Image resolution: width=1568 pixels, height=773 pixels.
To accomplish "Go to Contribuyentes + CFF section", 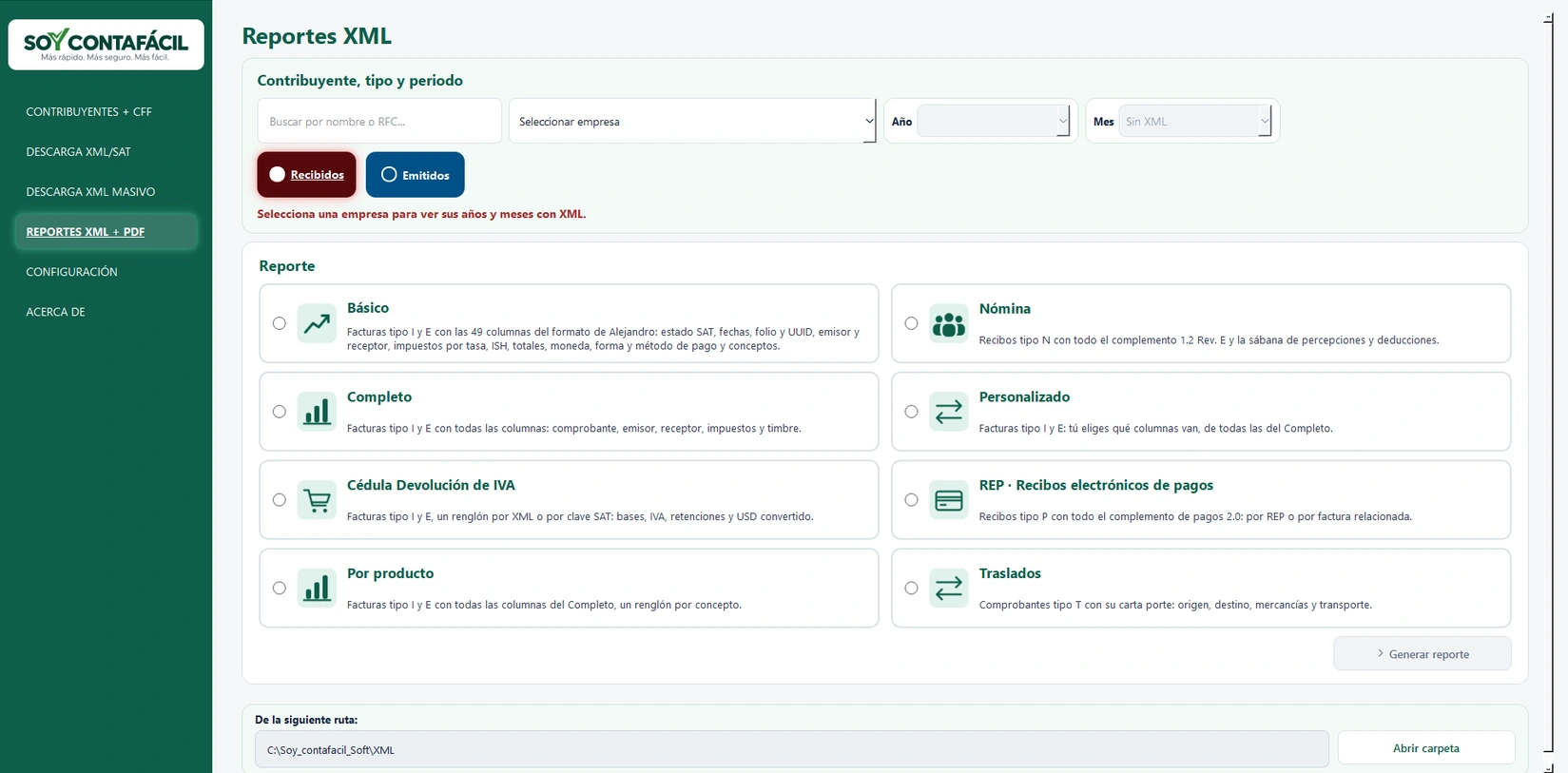I will (88, 112).
